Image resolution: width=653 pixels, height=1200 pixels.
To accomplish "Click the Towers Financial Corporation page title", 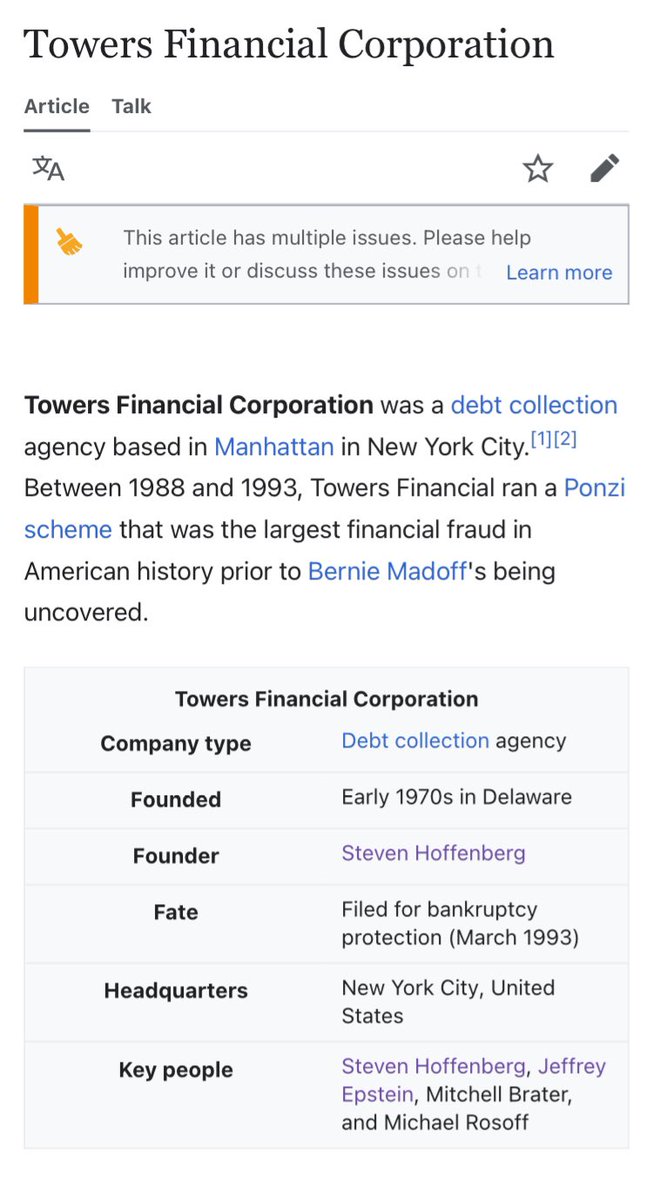I will (289, 44).
